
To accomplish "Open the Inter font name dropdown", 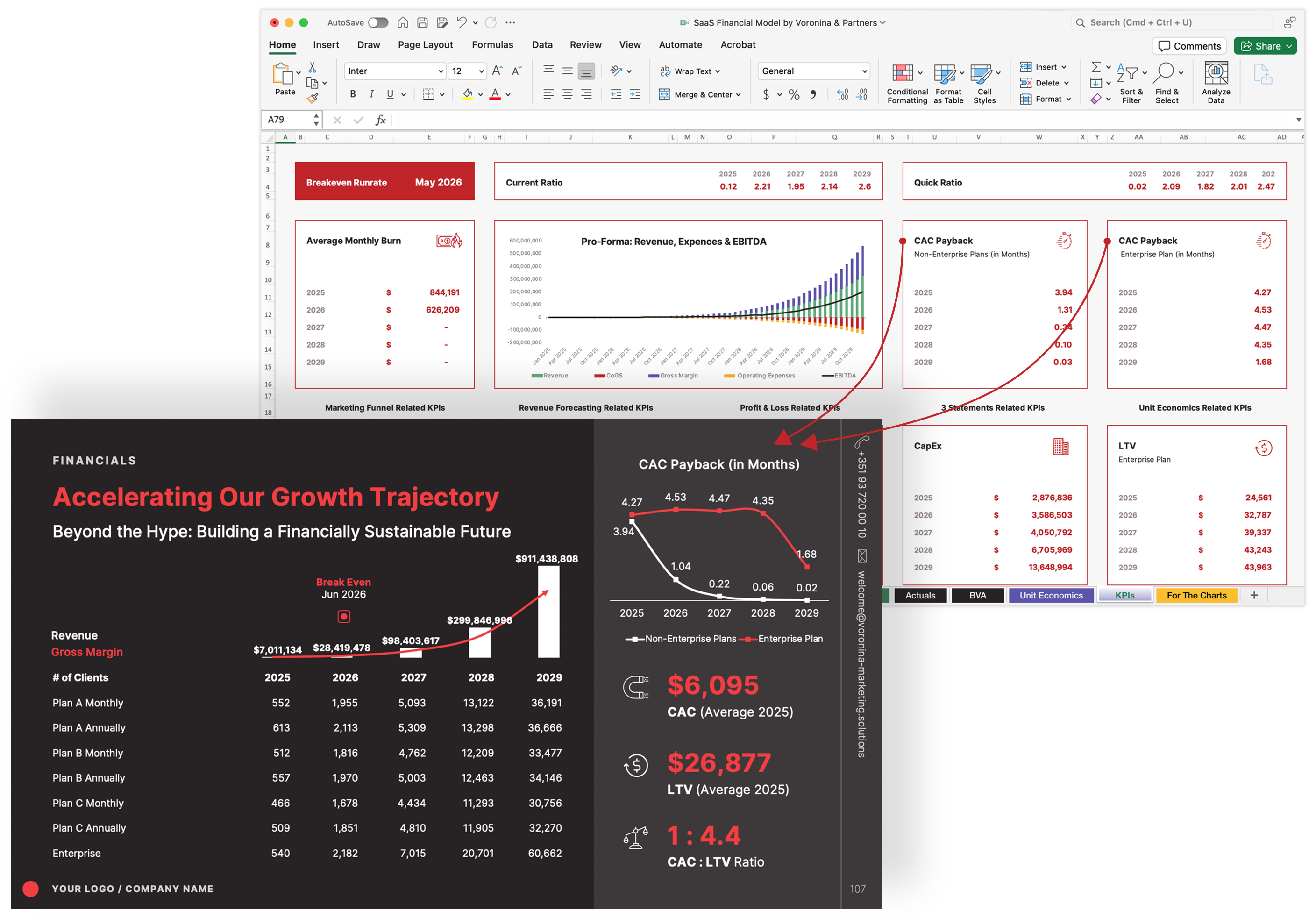I will coord(441,71).
